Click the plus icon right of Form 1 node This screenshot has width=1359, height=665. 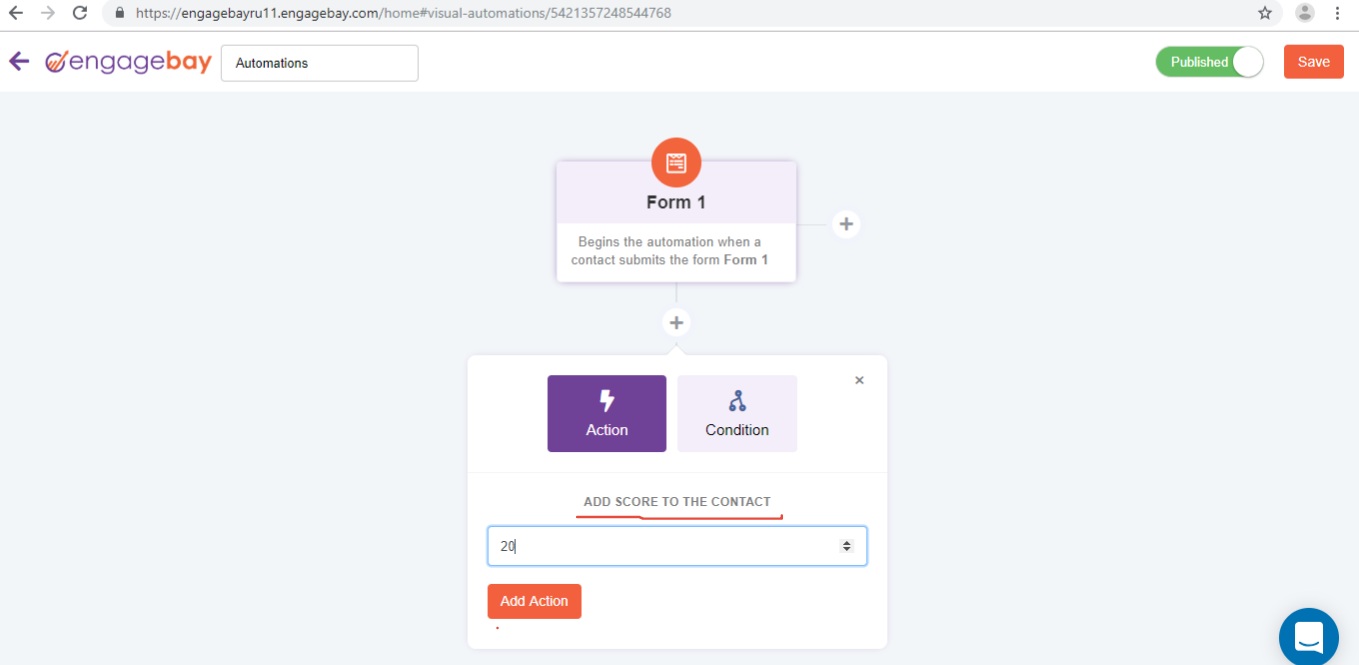(846, 224)
